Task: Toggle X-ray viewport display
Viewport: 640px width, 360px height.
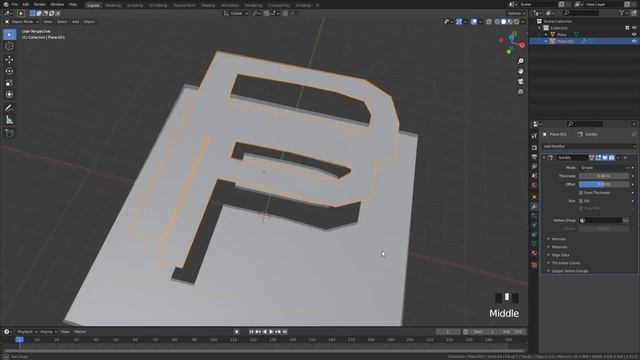Action: (x=489, y=22)
